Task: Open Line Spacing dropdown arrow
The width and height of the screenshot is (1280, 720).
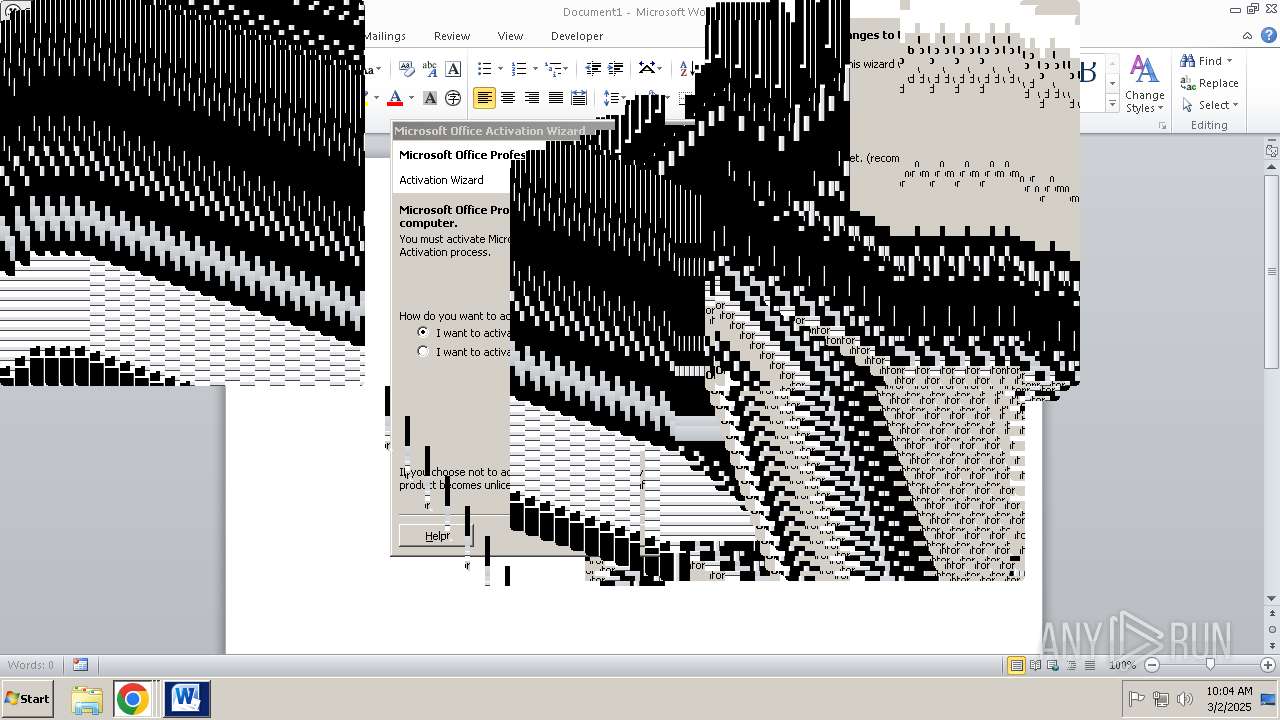Action: pos(621,98)
